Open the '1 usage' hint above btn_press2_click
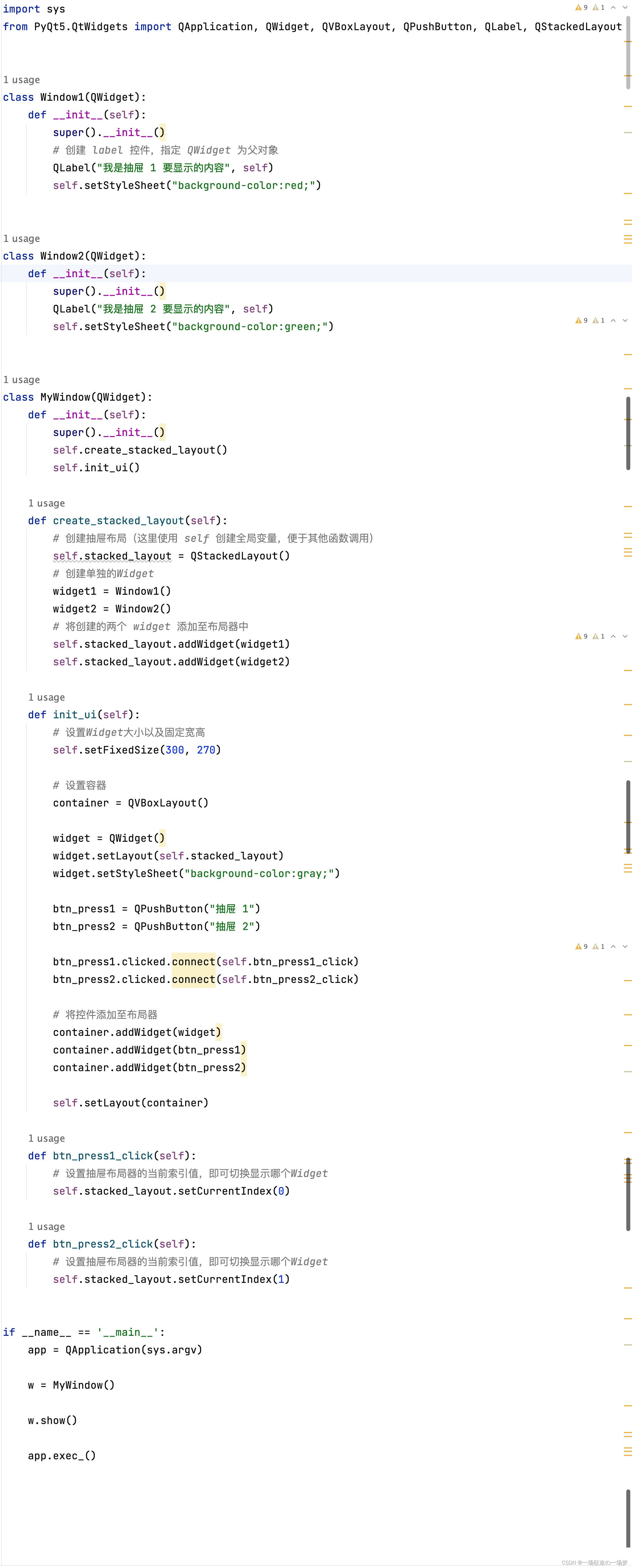632x1568 pixels. coord(46,1227)
